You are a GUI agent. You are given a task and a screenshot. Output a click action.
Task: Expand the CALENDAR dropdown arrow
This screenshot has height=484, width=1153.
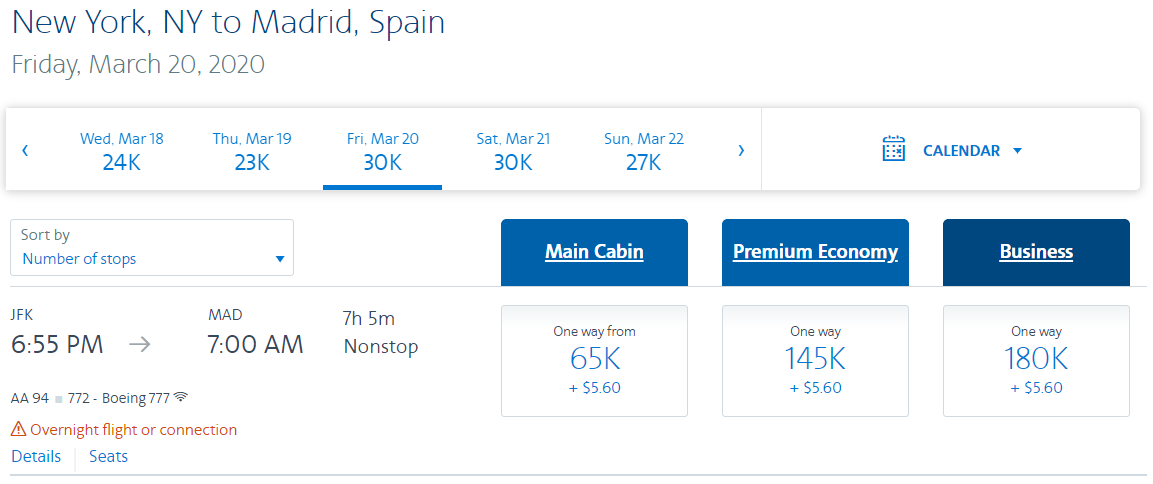(1018, 151)
